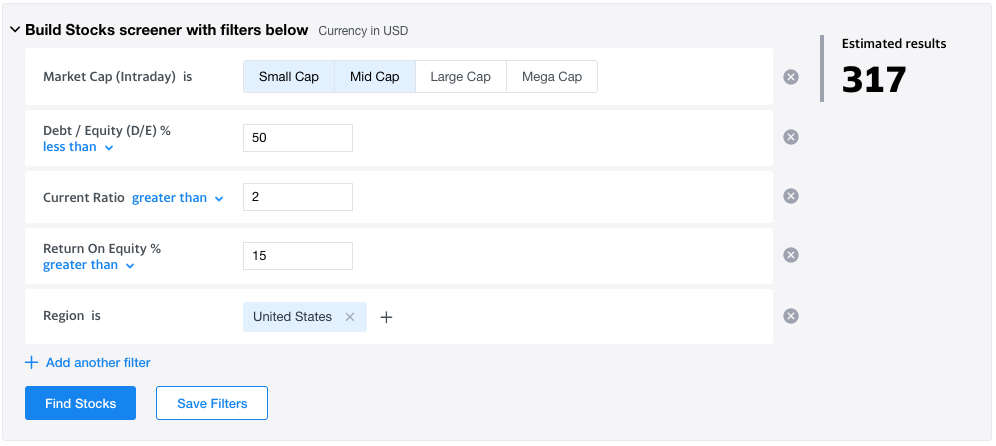This screenshot has width=996, height=446.
Task: Remove the Region filter row
Action: click(x=790, y=316)
